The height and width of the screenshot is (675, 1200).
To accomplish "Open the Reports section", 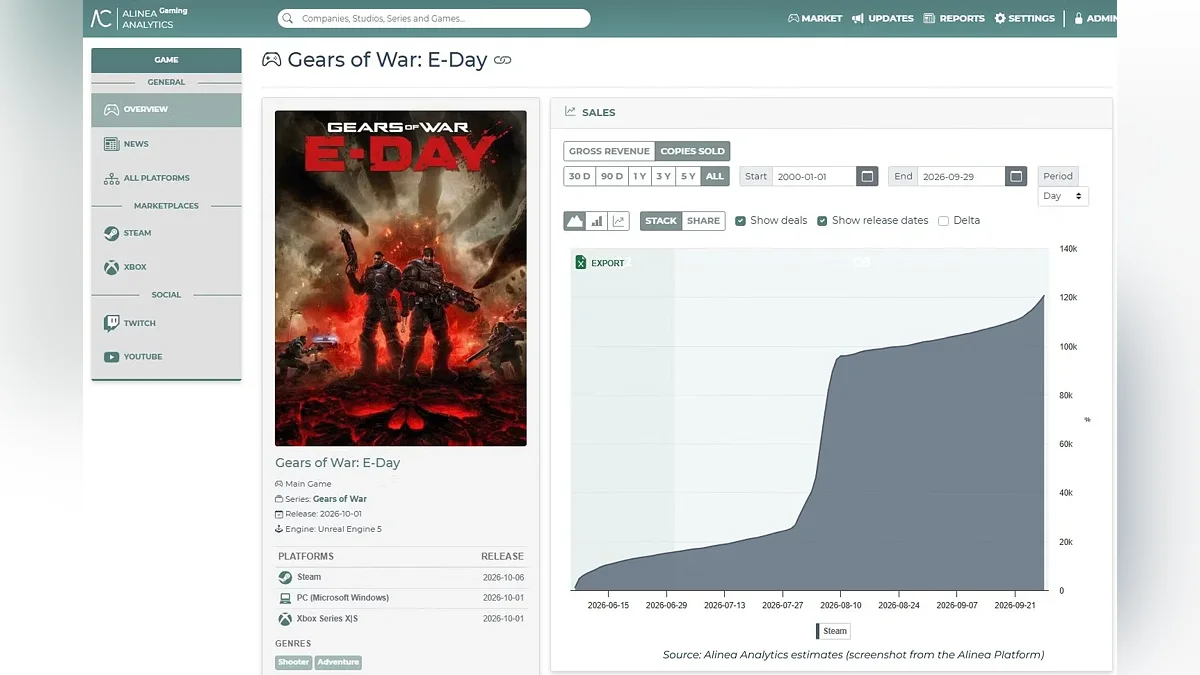I will (954, 18).
